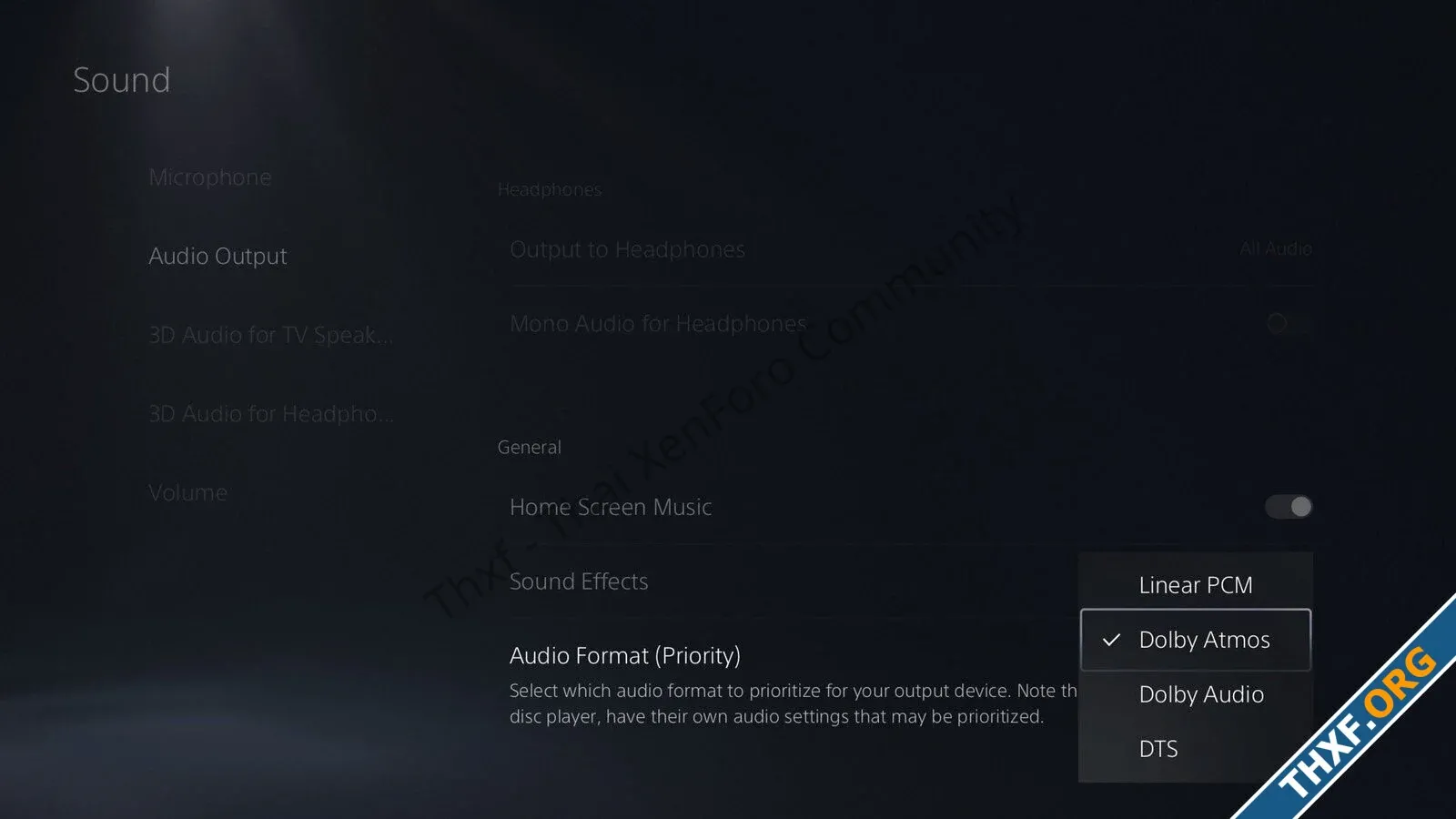This screenshot has width=1456, height=819.
Task: Click the Headphones section header
Action: [x=550, y=189]
